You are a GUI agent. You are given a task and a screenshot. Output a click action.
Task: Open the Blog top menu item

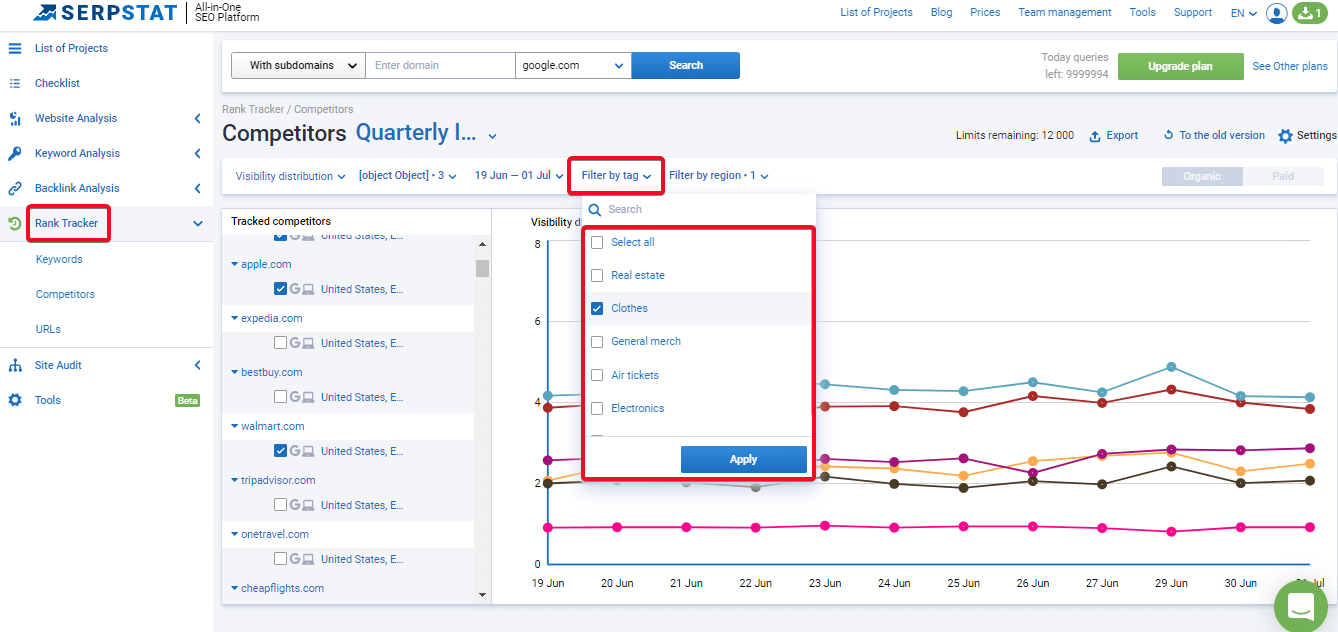point(941,12)
